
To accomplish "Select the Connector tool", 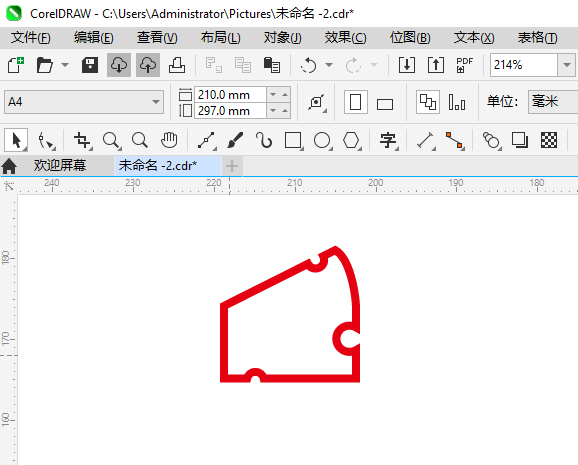I will [455, 141].
